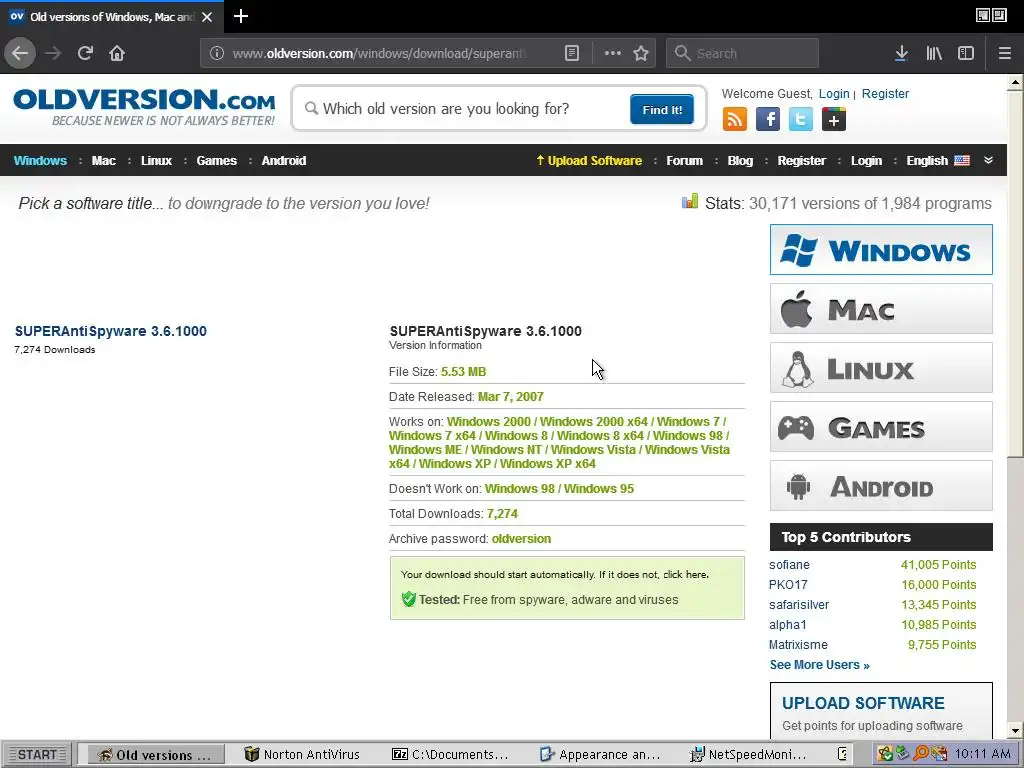Click the Windows platform banner in sidebar
This screenshot has width=1024, height=768.
[x=881, y=249]
